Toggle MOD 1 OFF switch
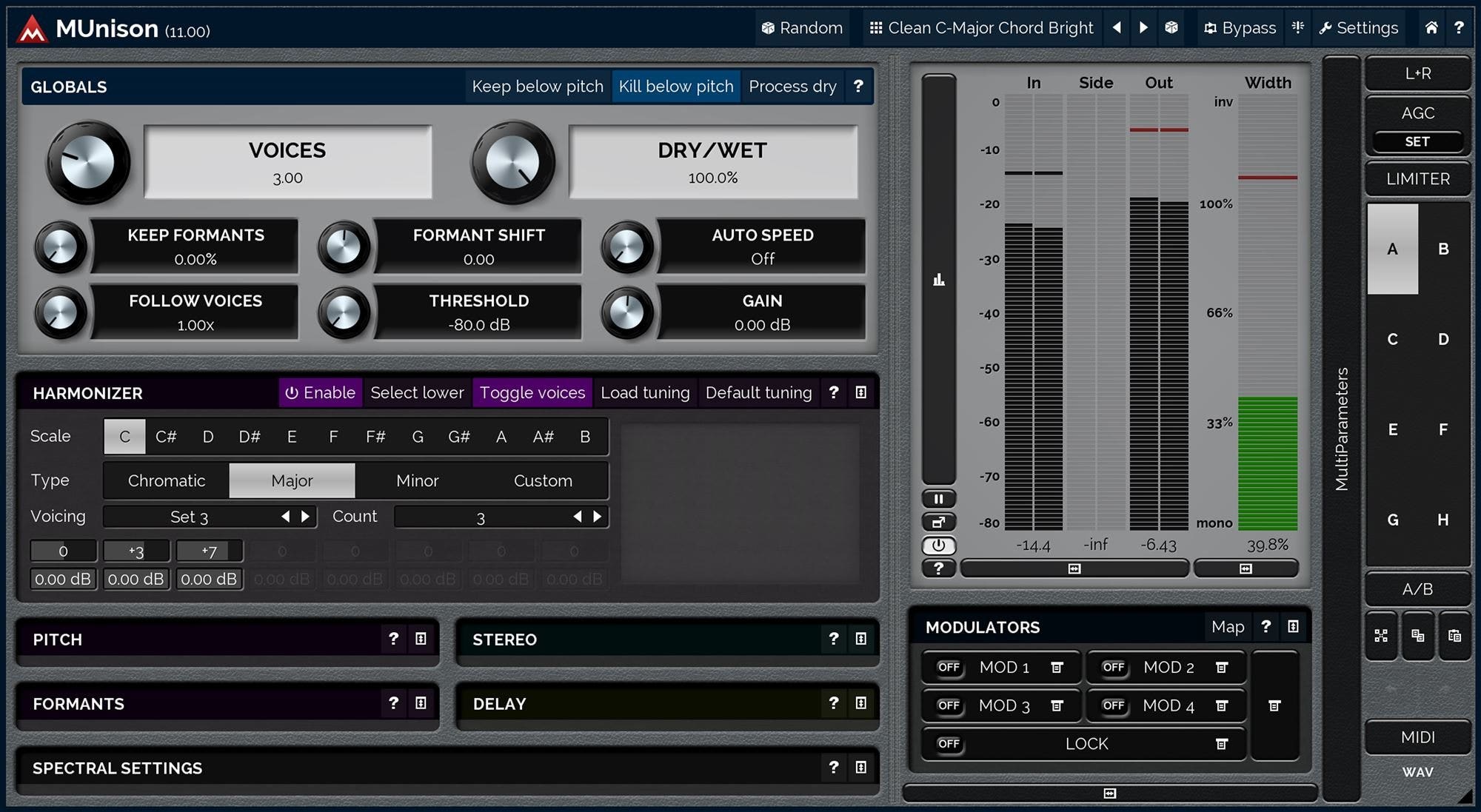This screenshot has height=812, width=1481. pyautogui.click(x=949, y=668)
